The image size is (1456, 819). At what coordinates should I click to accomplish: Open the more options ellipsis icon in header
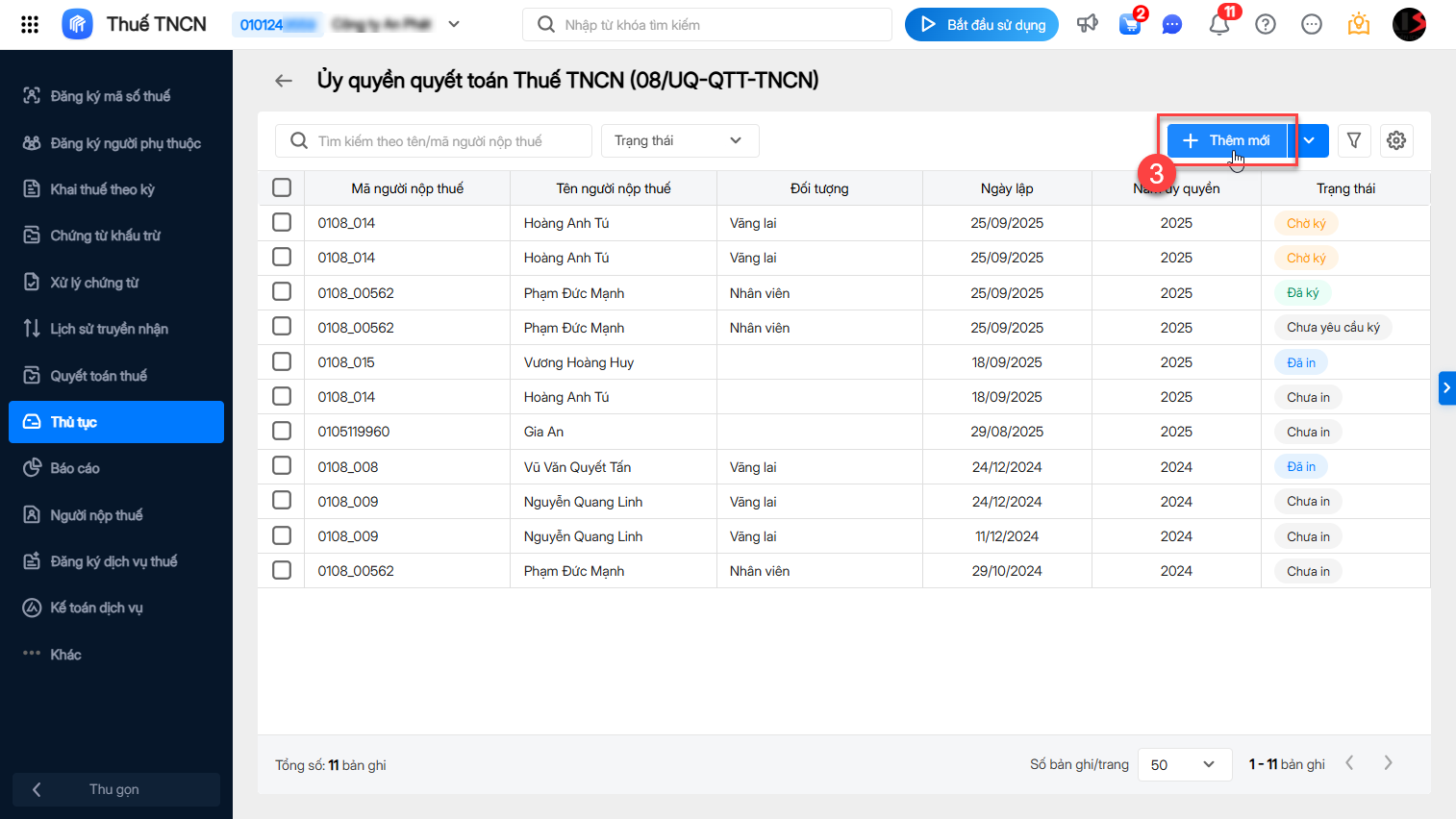(1312, 25)
